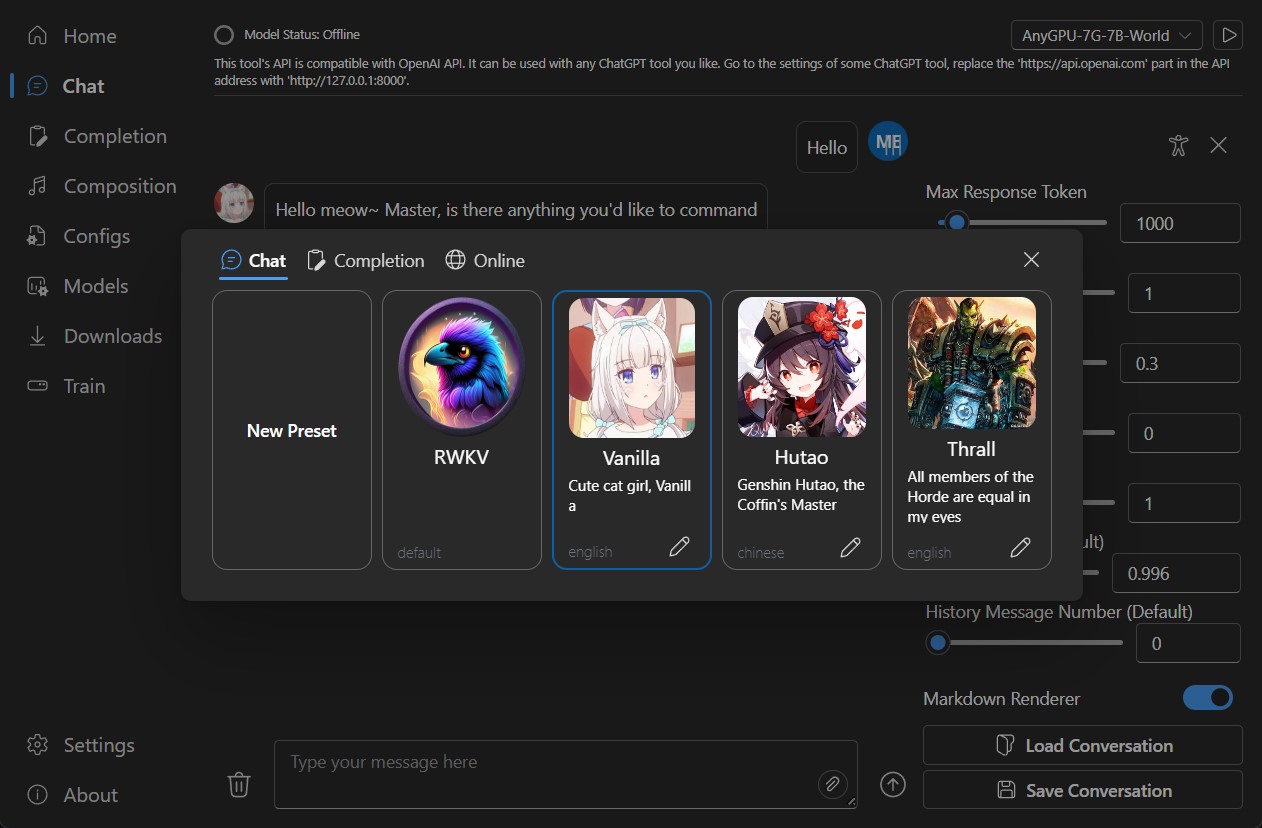Click the Load Conversation button
This screenshot has width=1262, height=828.
(1082, 746)
